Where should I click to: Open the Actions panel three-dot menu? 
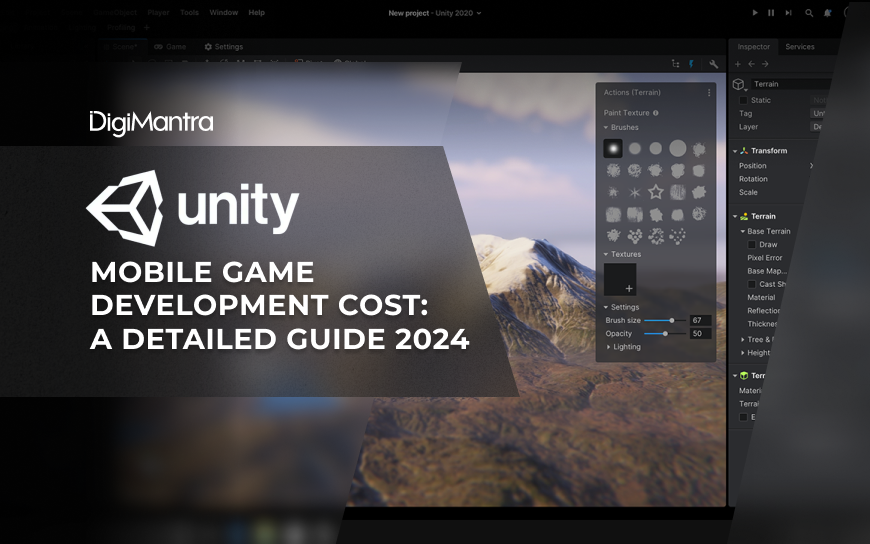coord(709,92)
